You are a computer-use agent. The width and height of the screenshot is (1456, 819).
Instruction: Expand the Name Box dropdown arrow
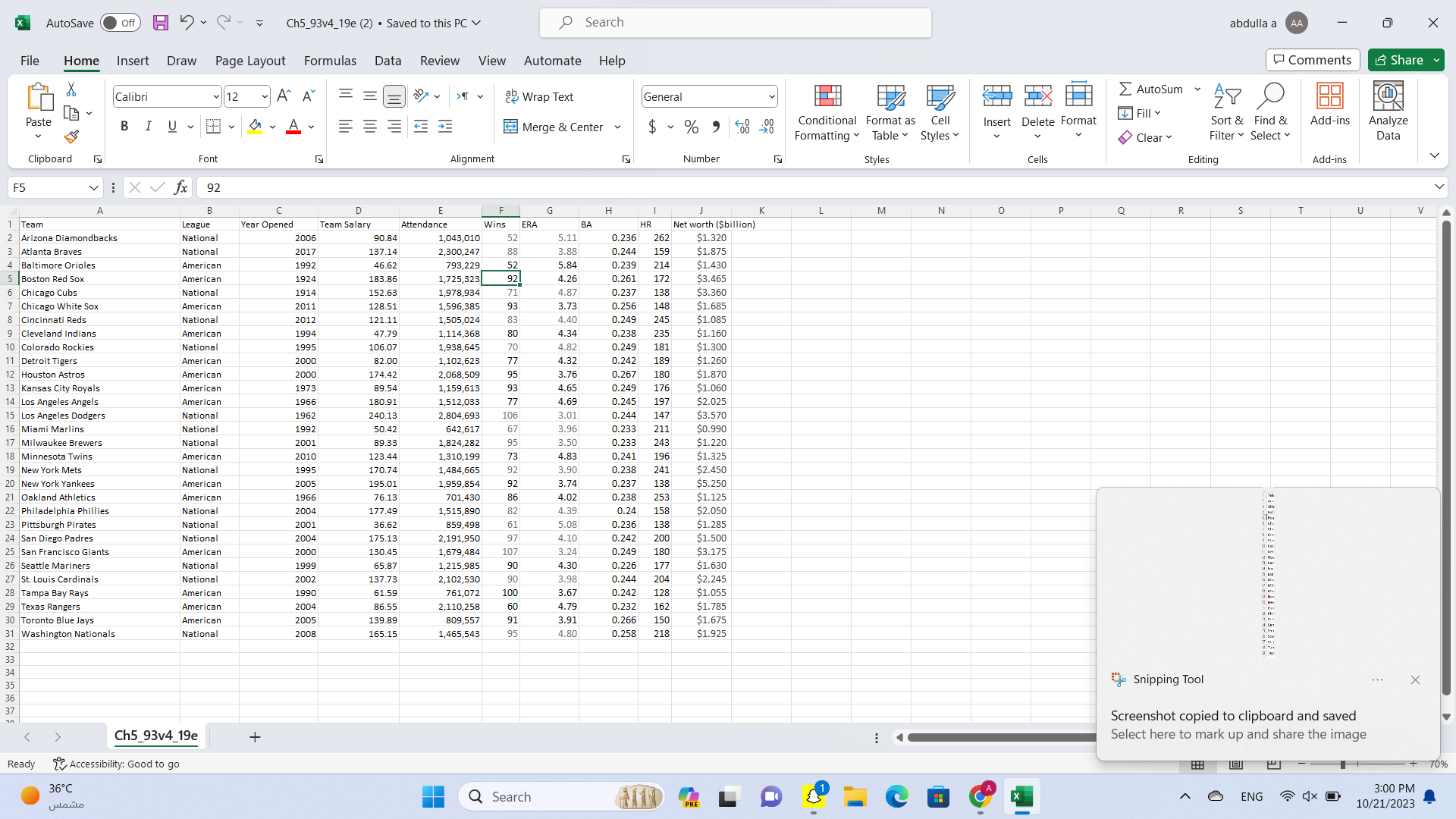pos(93,187)
